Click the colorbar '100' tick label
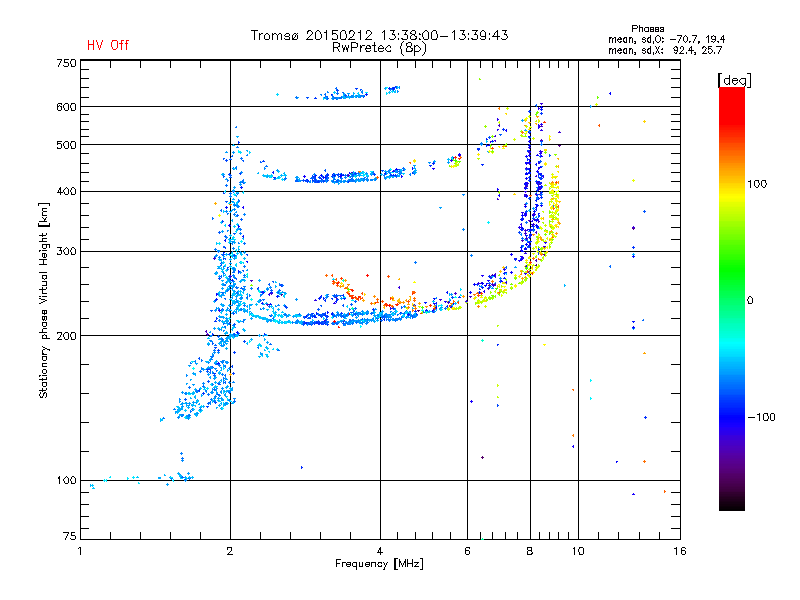800x600 pixels. [757, 184]
